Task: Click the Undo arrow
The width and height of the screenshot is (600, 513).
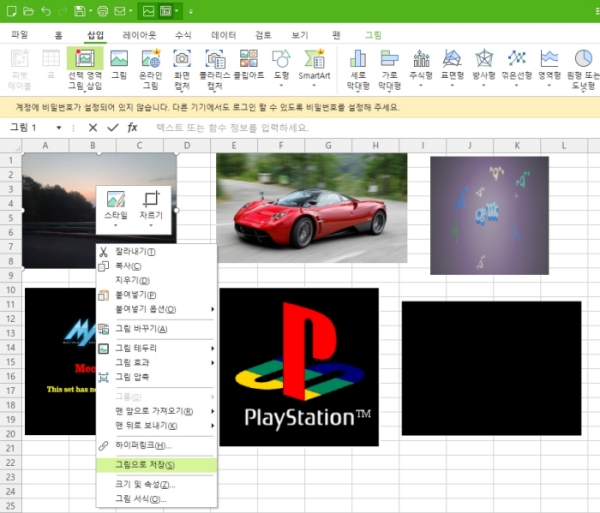Action: (46, 11)
